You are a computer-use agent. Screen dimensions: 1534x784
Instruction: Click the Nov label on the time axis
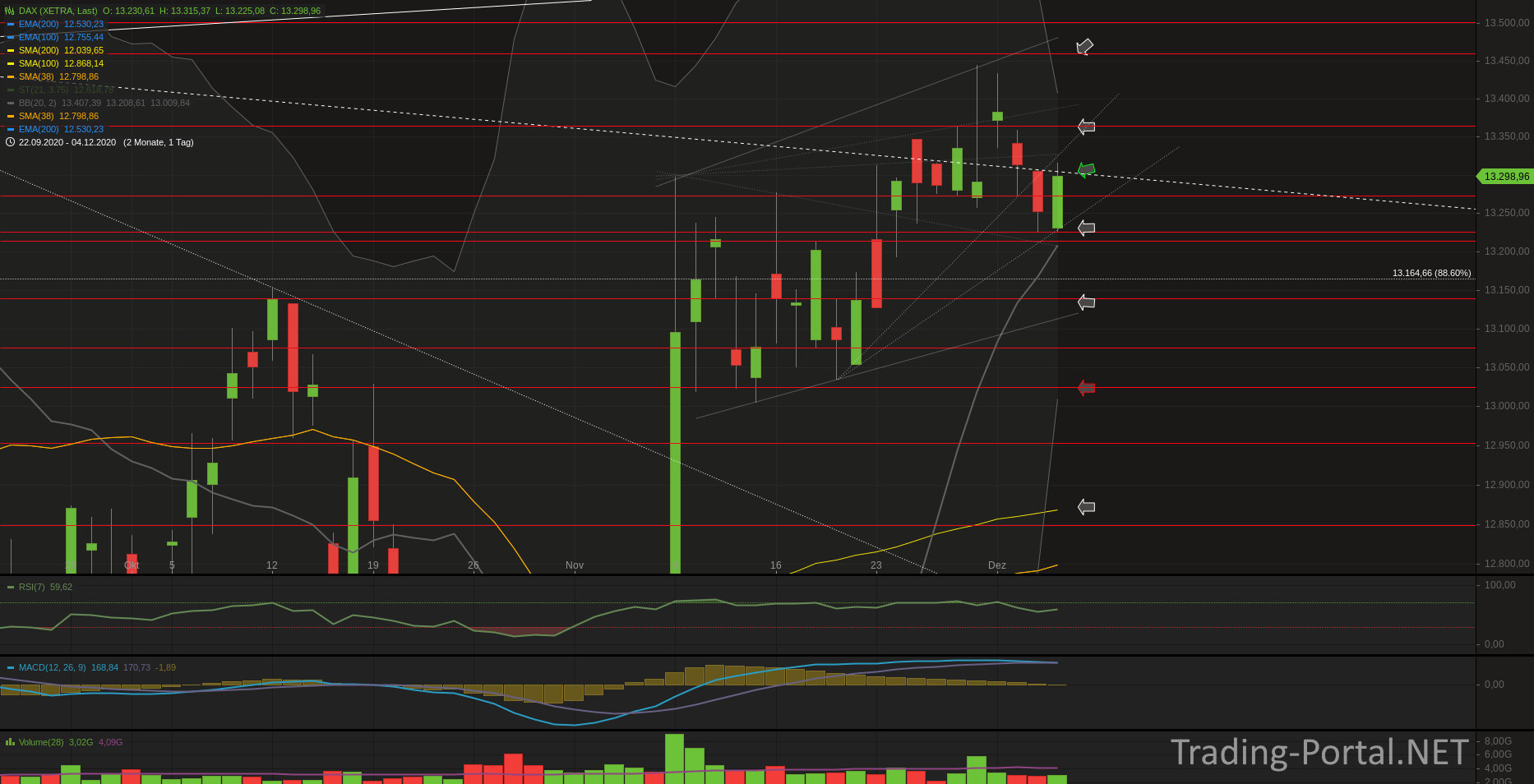575,565
